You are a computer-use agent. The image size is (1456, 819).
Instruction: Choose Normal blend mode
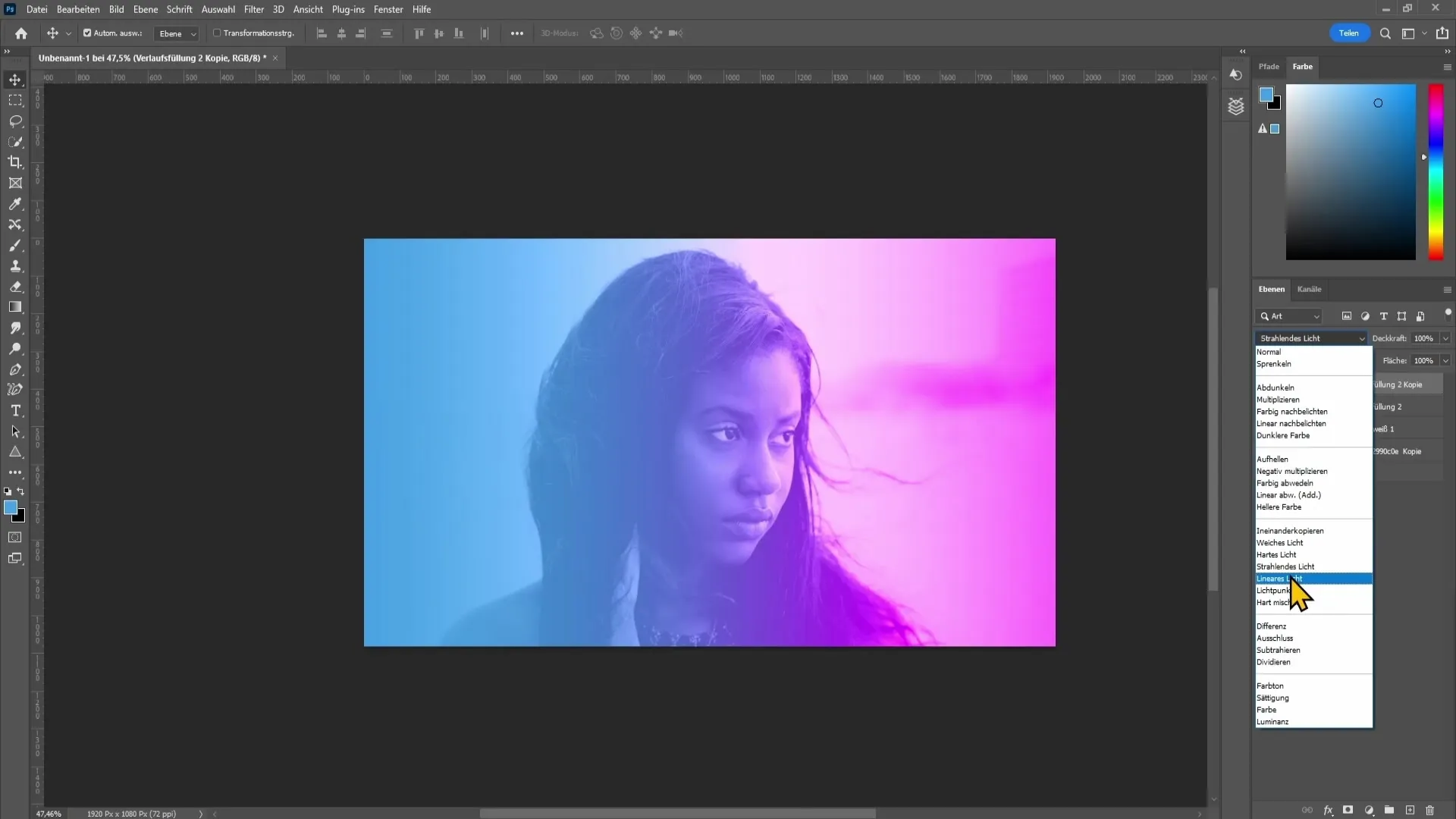(1313, 352)
